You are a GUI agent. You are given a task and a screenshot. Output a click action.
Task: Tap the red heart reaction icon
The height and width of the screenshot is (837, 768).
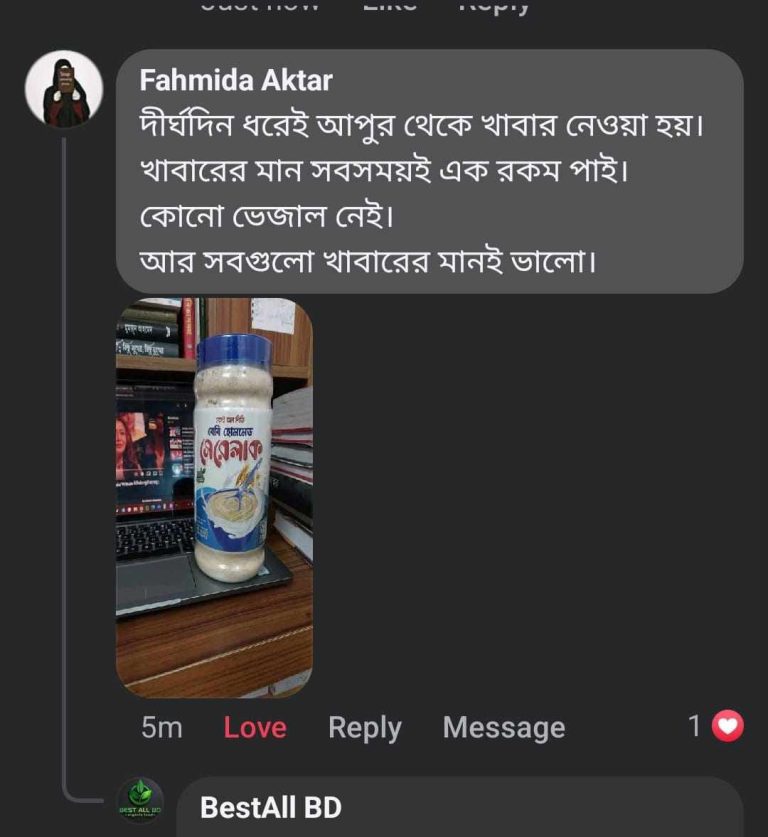(728, 726)
